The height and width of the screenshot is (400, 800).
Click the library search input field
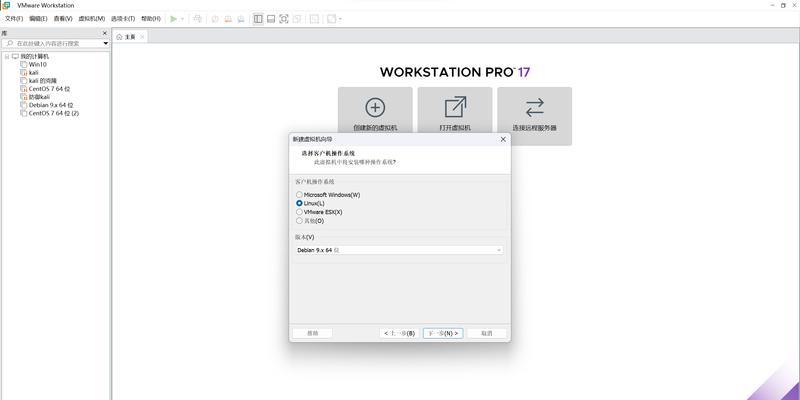(57, 43)
